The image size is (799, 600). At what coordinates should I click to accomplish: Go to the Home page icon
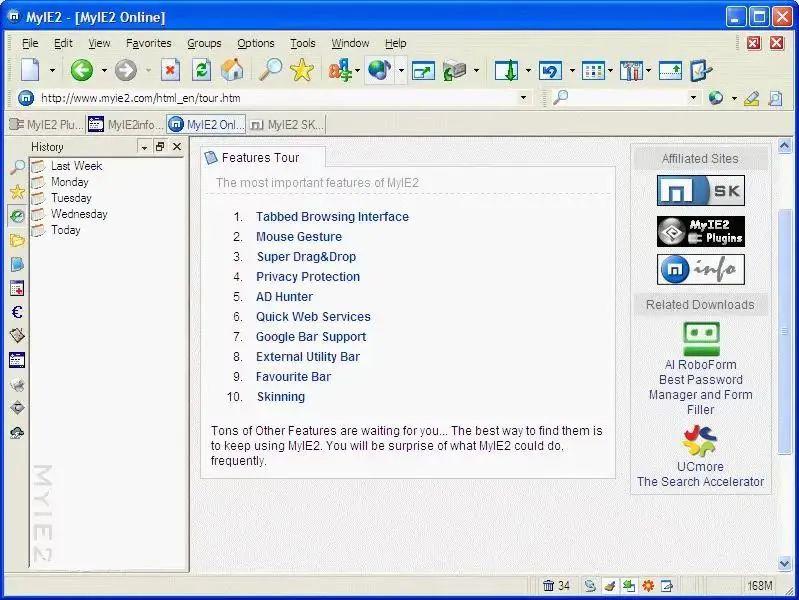(232, 70)
